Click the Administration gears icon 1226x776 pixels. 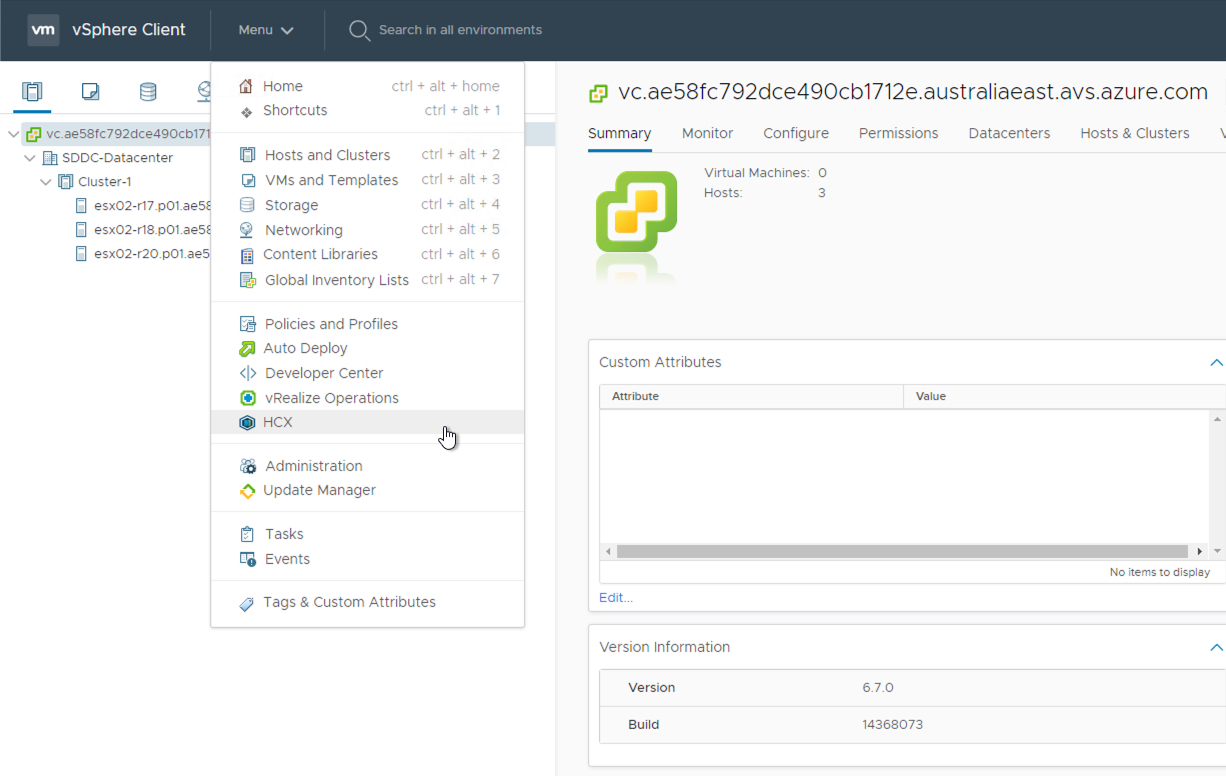[x=248, y=466]
